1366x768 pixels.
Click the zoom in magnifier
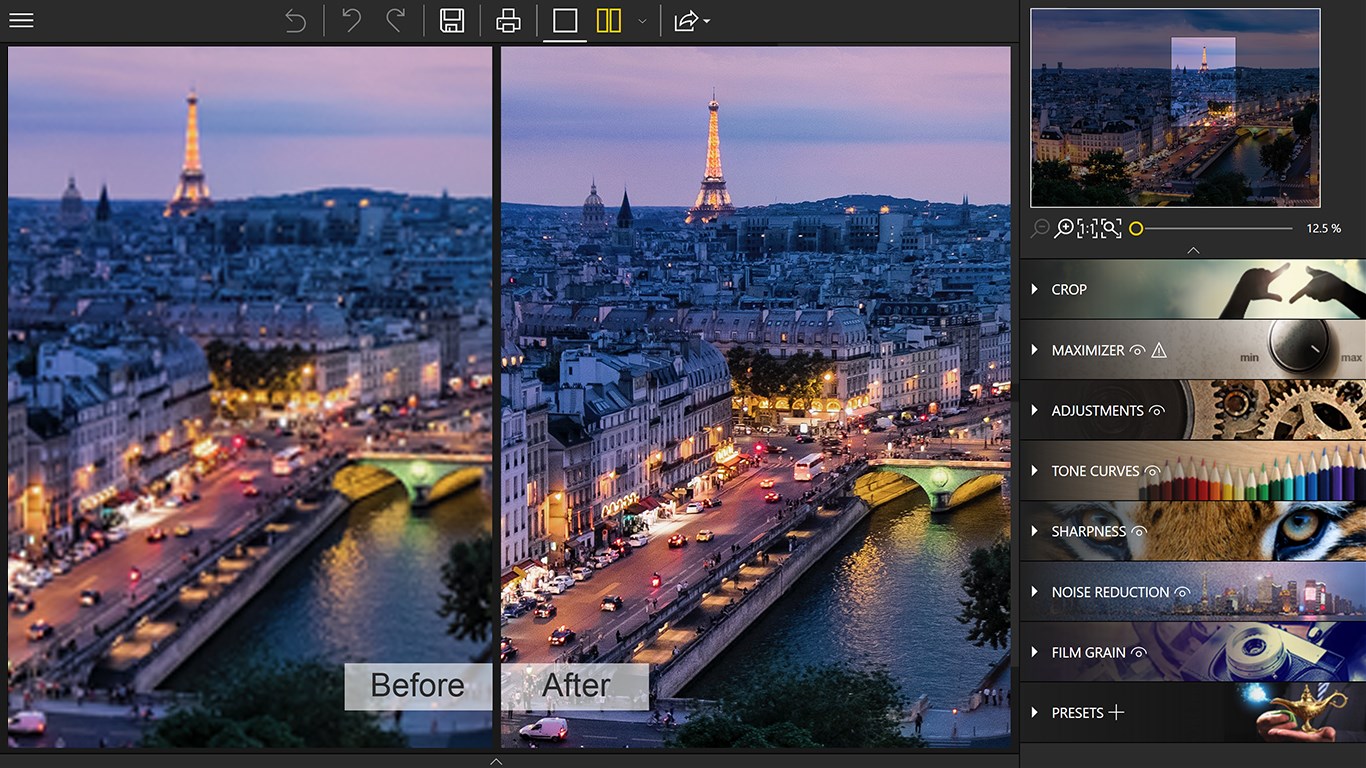pyautogui.click(x=1065, y=229)
